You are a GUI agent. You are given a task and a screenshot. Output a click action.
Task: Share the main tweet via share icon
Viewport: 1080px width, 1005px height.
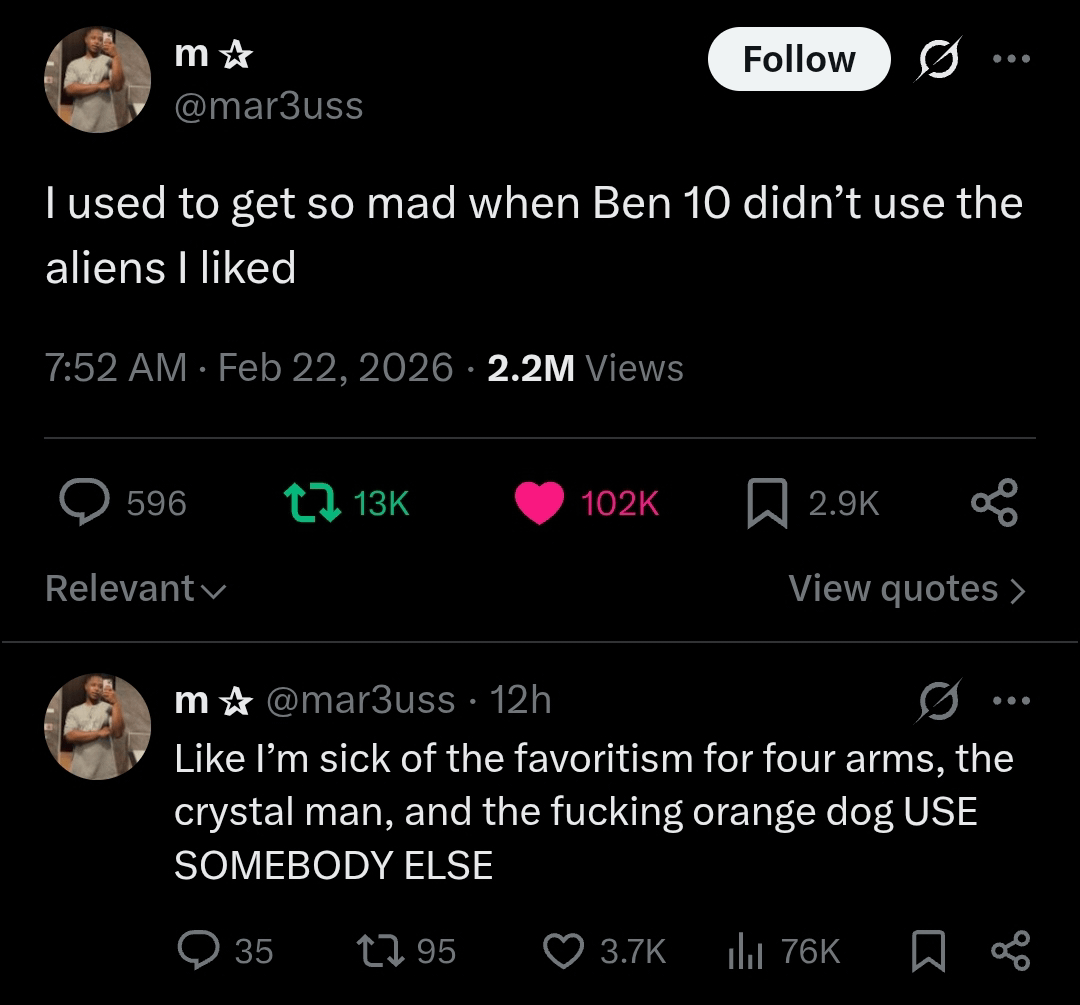(x=995, y=502)
